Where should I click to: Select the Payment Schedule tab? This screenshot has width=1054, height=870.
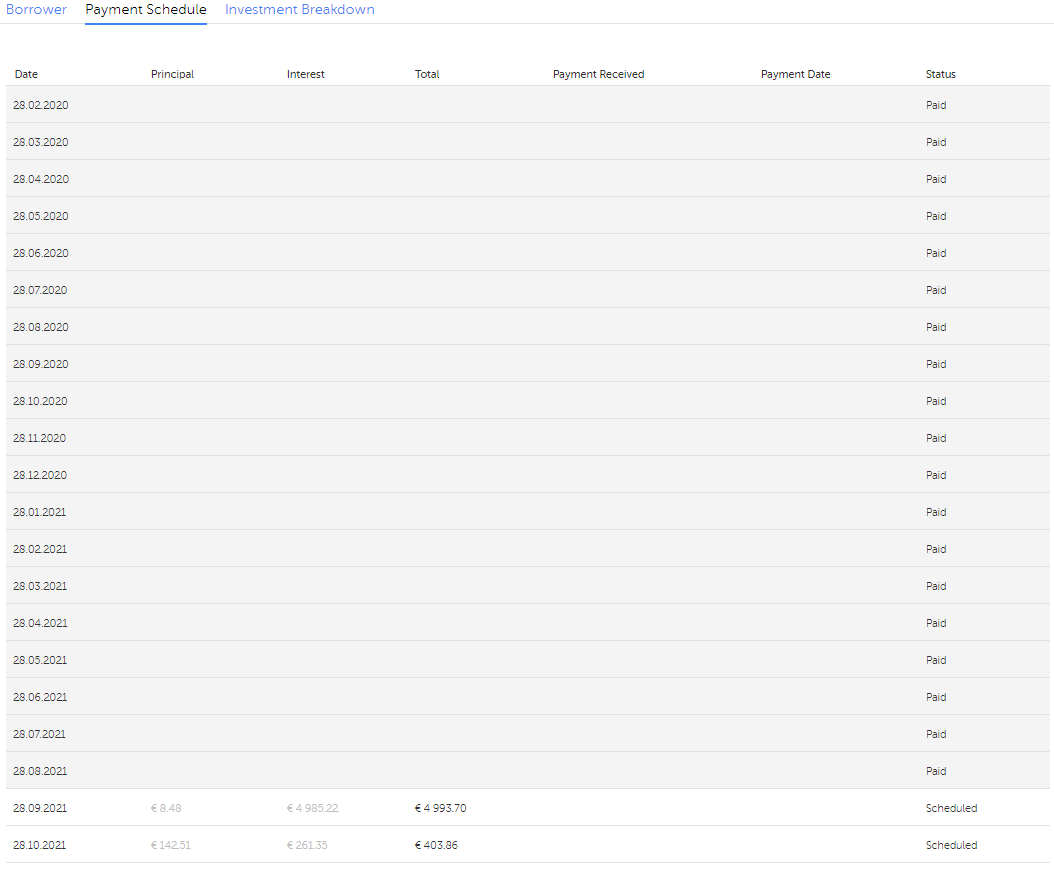pyautogui.click(x=146, y=10)
